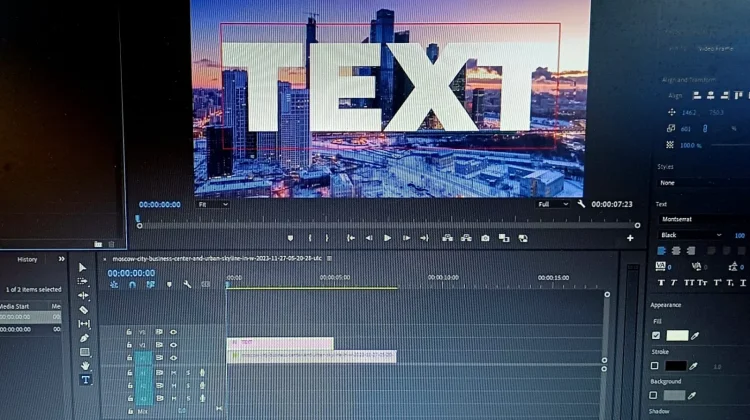Select the Type tool
Screen dimensions: 750x420
pyautogui.click(x=85, y=380)
